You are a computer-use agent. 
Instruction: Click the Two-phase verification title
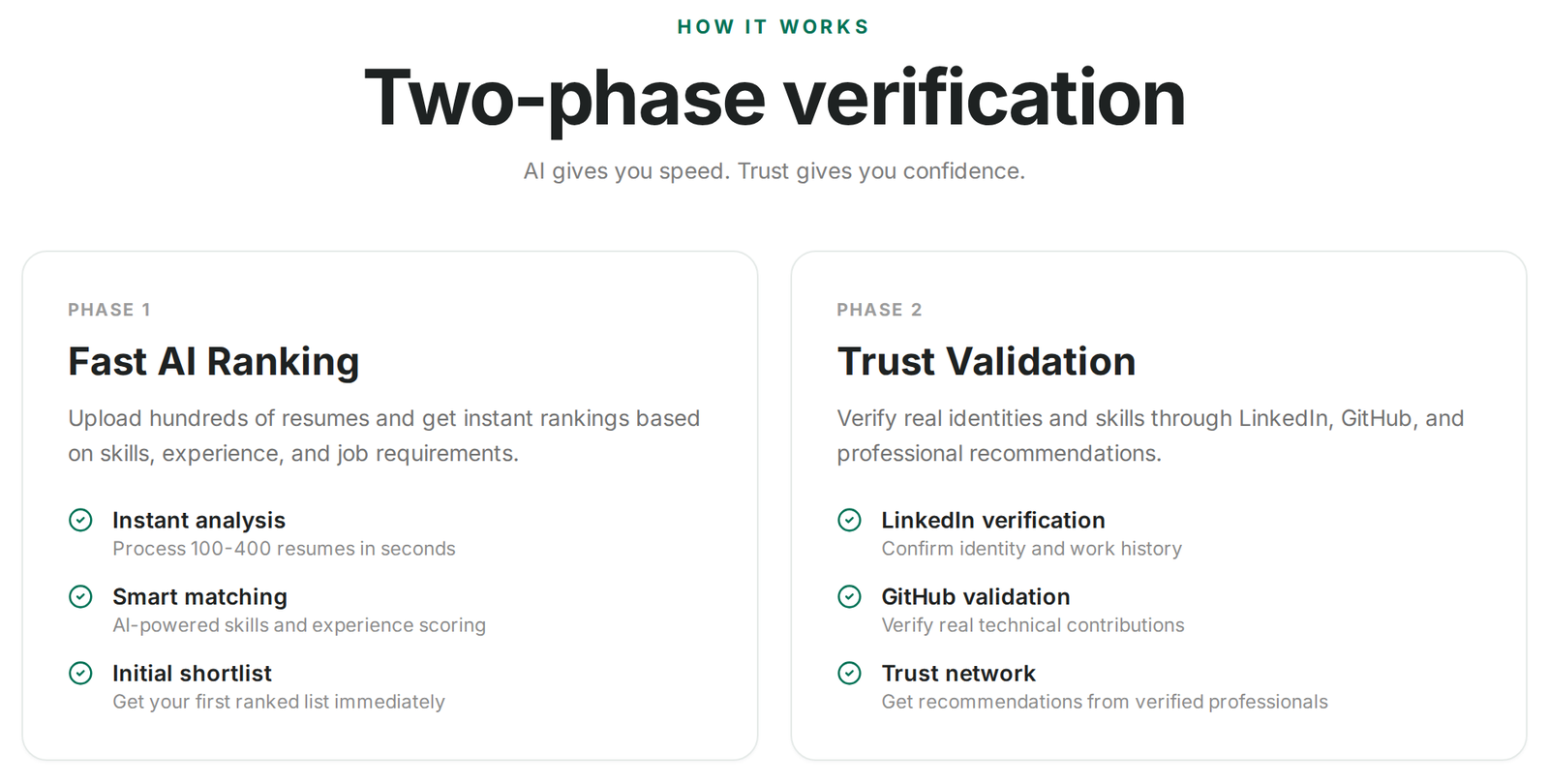[x=774, y=99]
